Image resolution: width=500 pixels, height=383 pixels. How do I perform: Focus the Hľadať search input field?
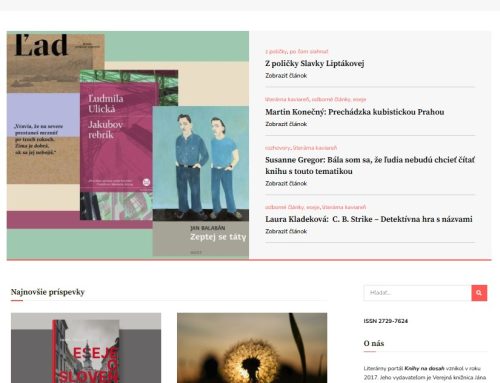click(417, 293)
